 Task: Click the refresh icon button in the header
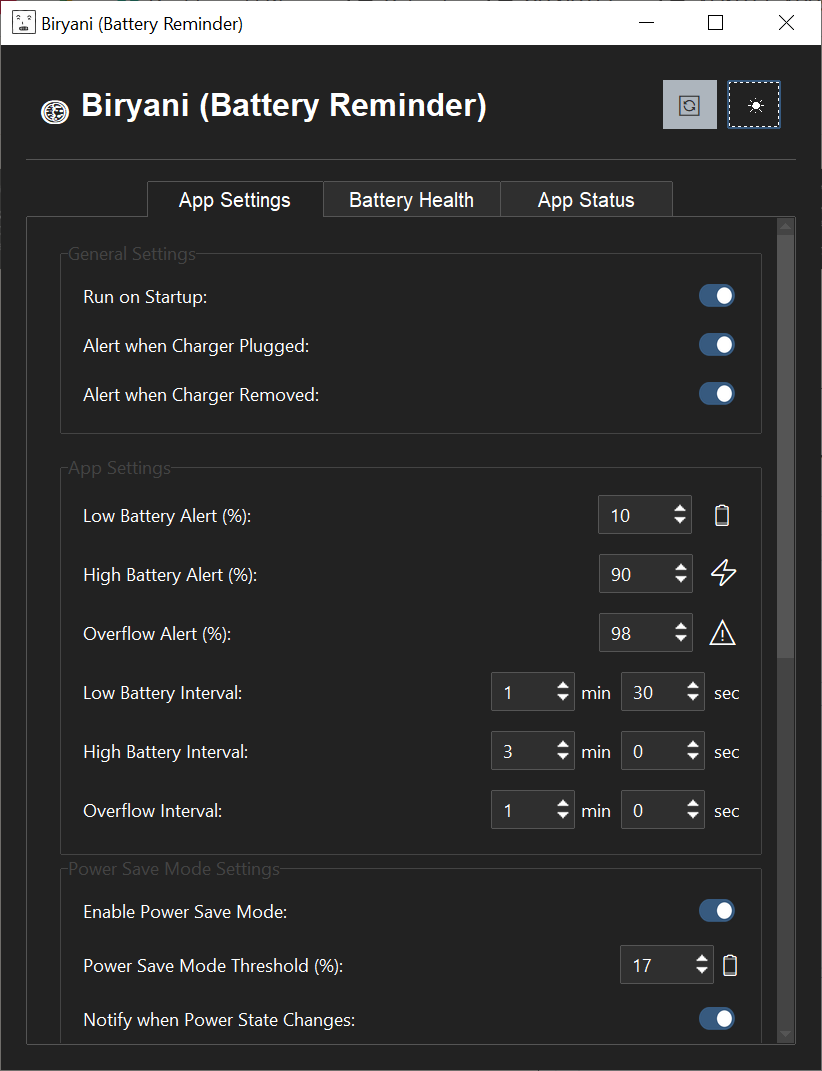click(689, 105)
